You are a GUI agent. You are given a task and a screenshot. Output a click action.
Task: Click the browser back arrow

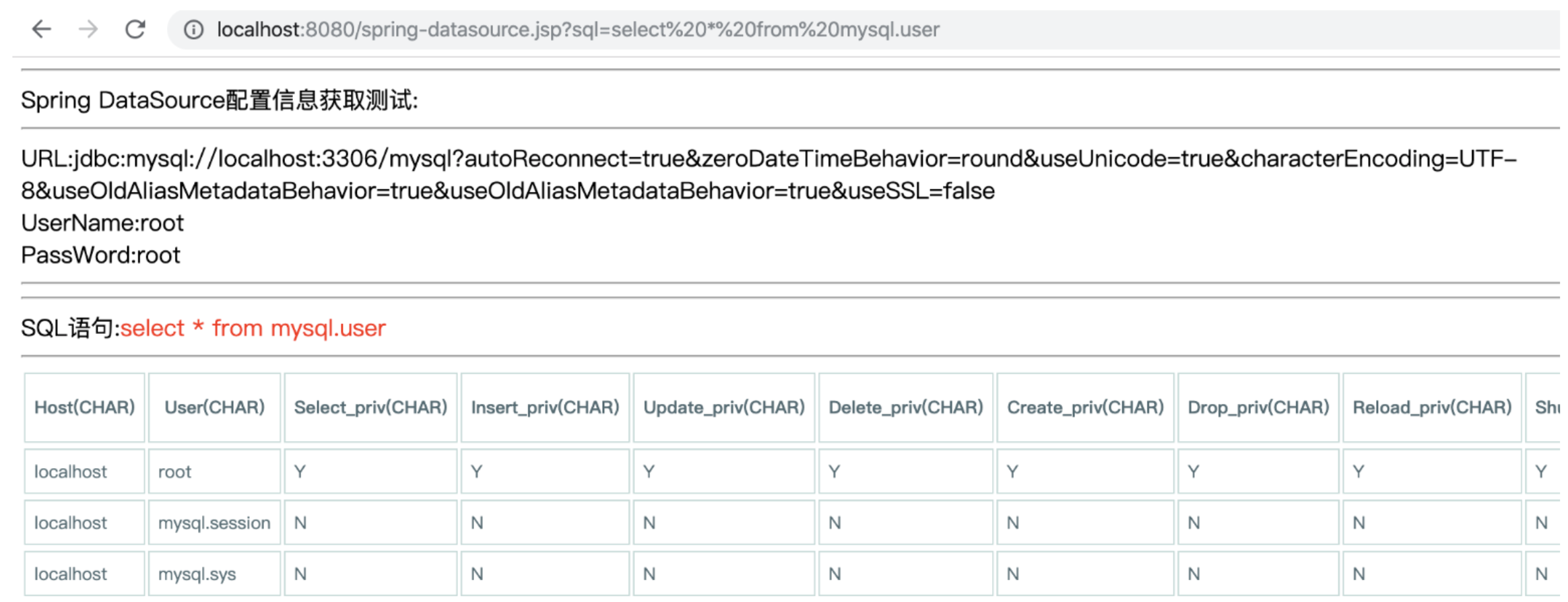coord(42,30)
